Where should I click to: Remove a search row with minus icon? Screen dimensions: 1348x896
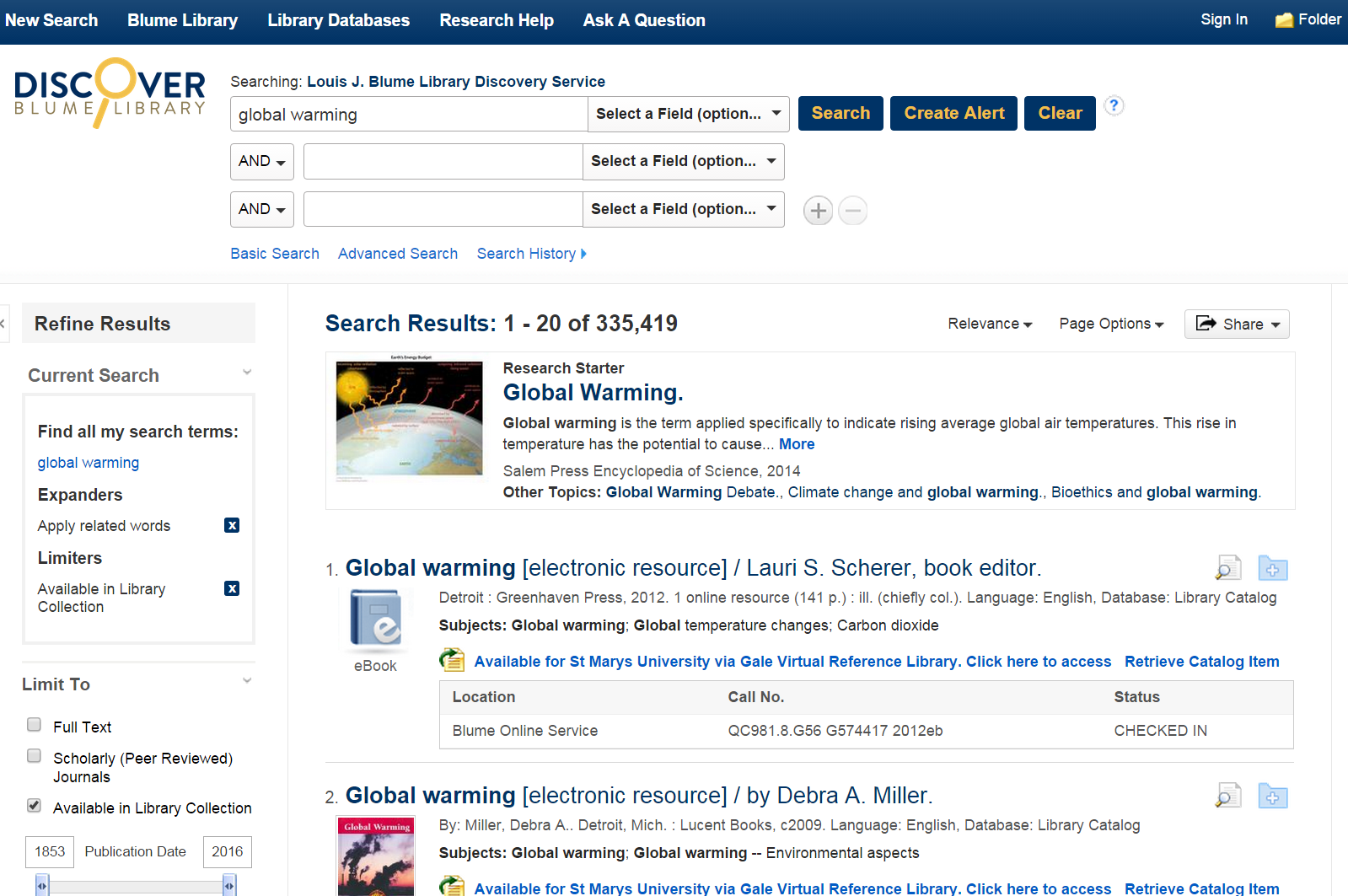pyautogui.click(x=853, y=211)
